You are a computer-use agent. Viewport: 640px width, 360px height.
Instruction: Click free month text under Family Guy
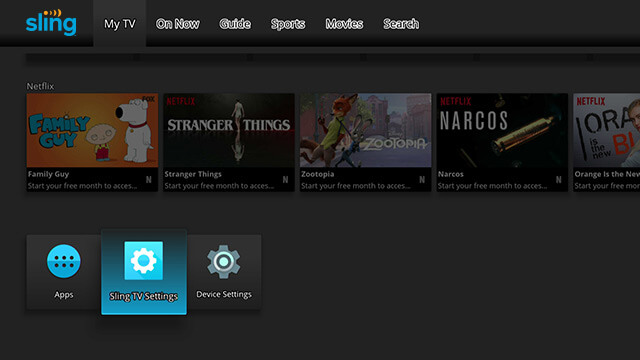tap(82, 186)
